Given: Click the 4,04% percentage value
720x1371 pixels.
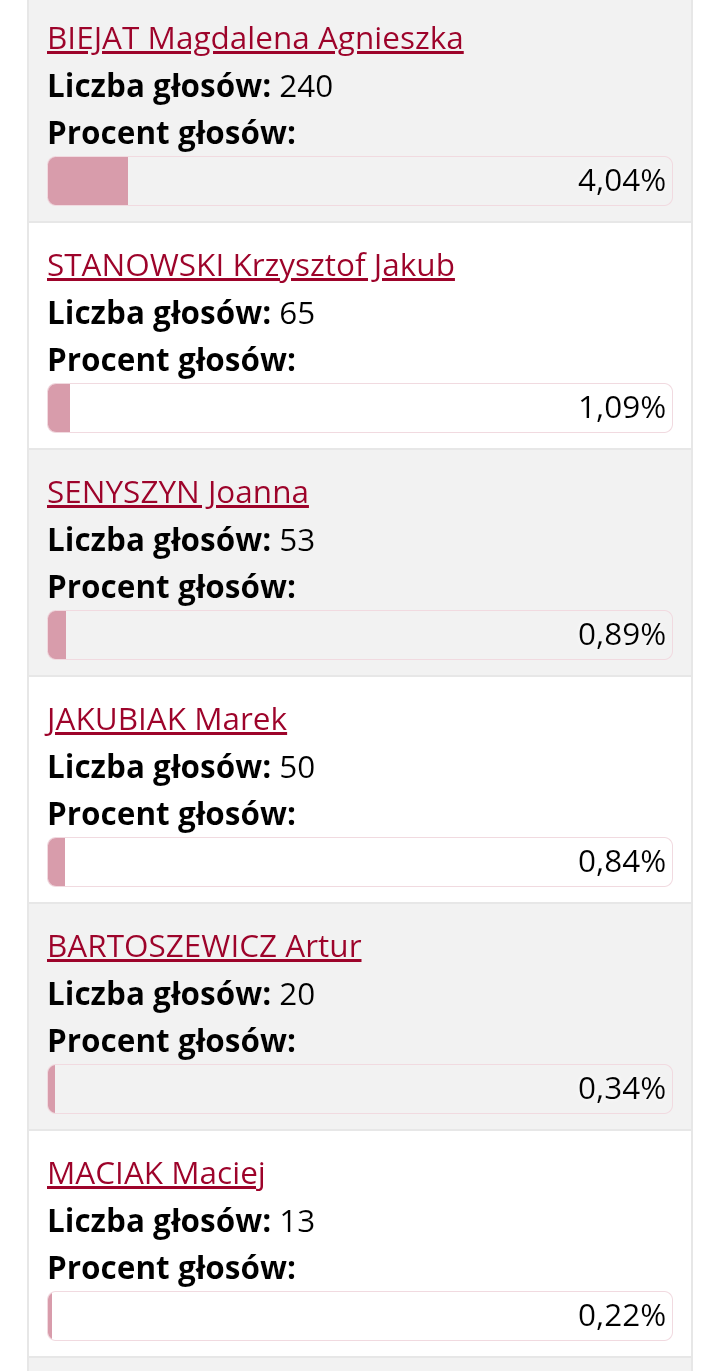Looking at the screenshot, I should [622, 181].
